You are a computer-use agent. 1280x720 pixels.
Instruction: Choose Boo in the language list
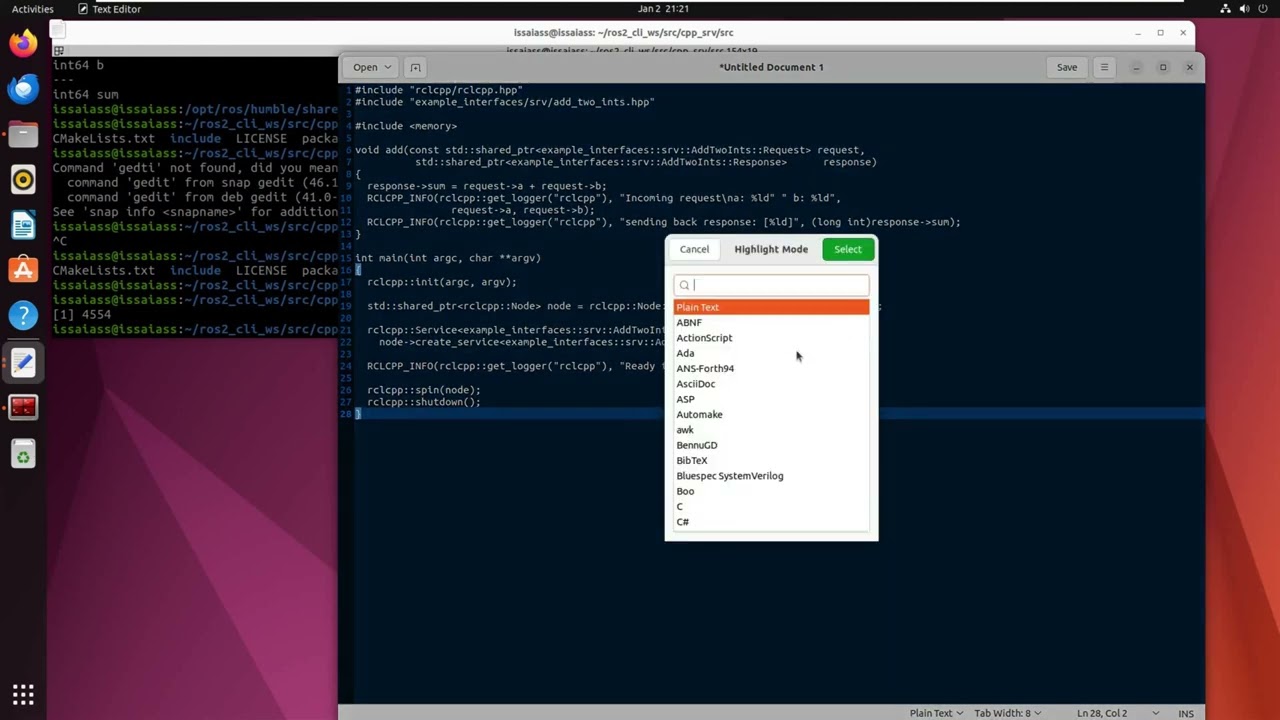pos(771,491)
